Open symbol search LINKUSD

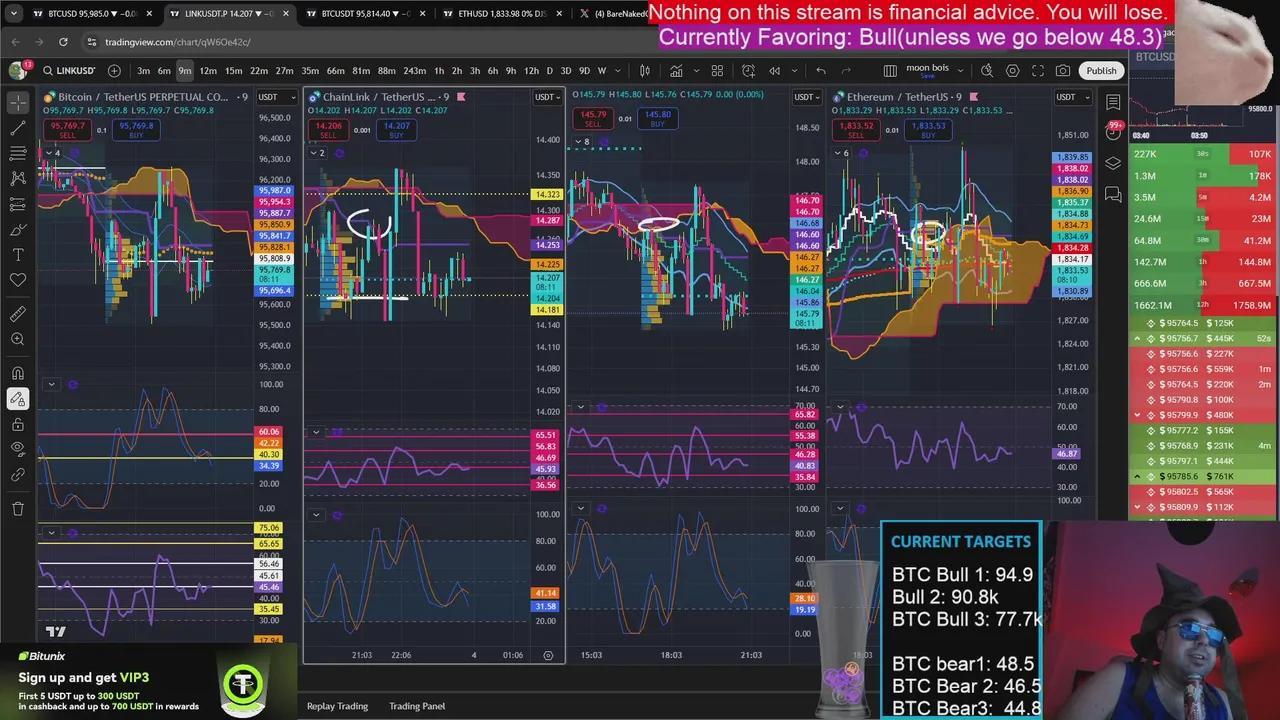pos(68,71)
